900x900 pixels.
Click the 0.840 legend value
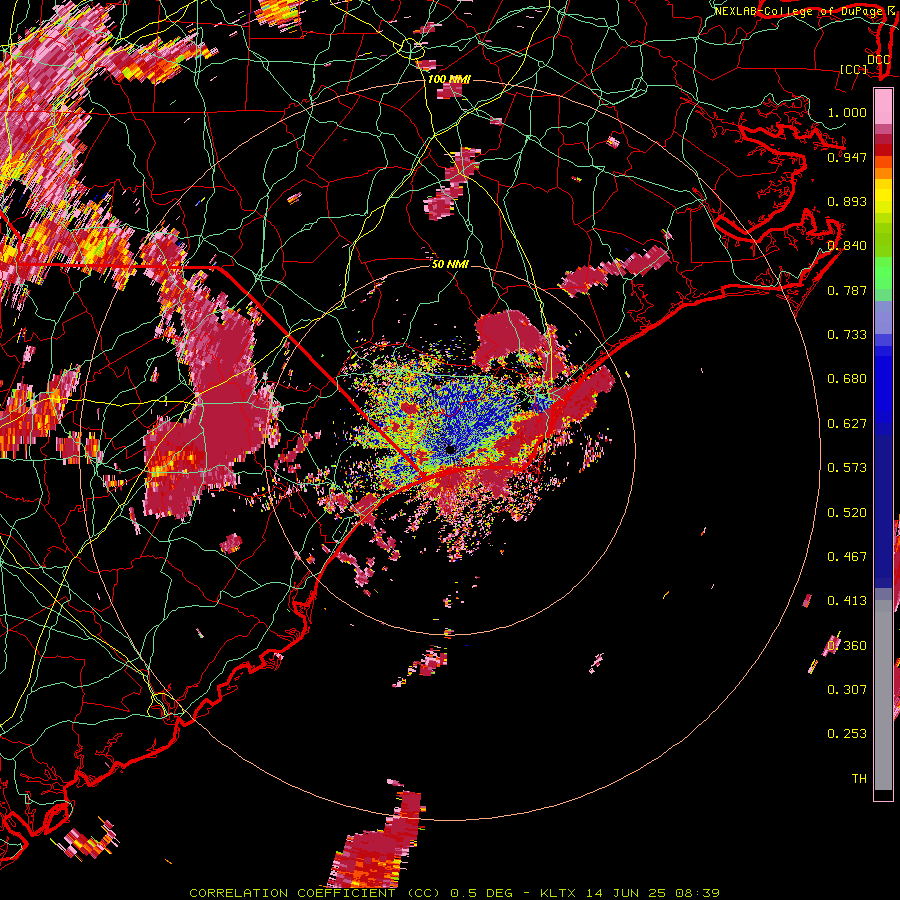click(x=847, y=246)
